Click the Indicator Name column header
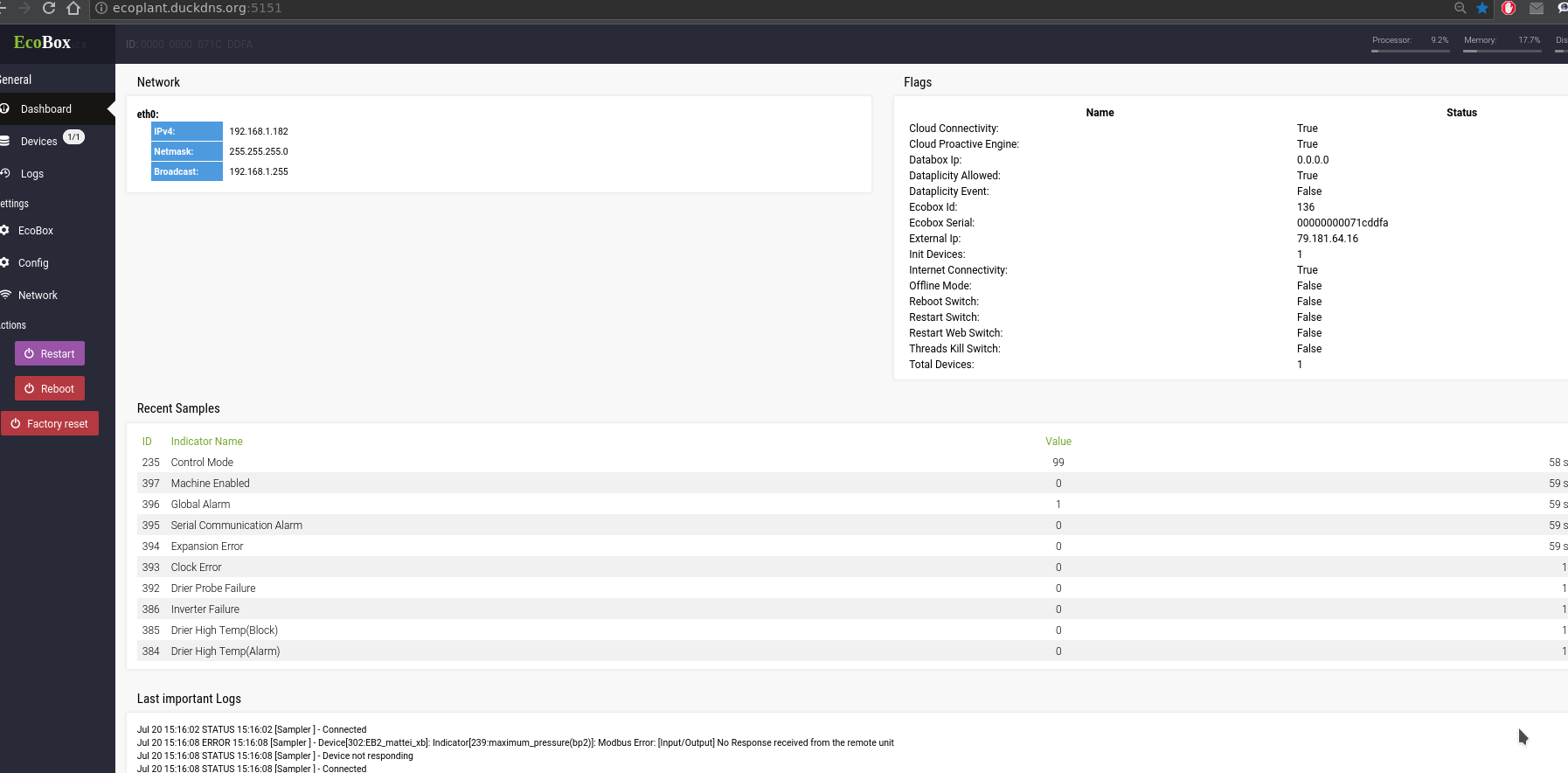 [207, 442]
